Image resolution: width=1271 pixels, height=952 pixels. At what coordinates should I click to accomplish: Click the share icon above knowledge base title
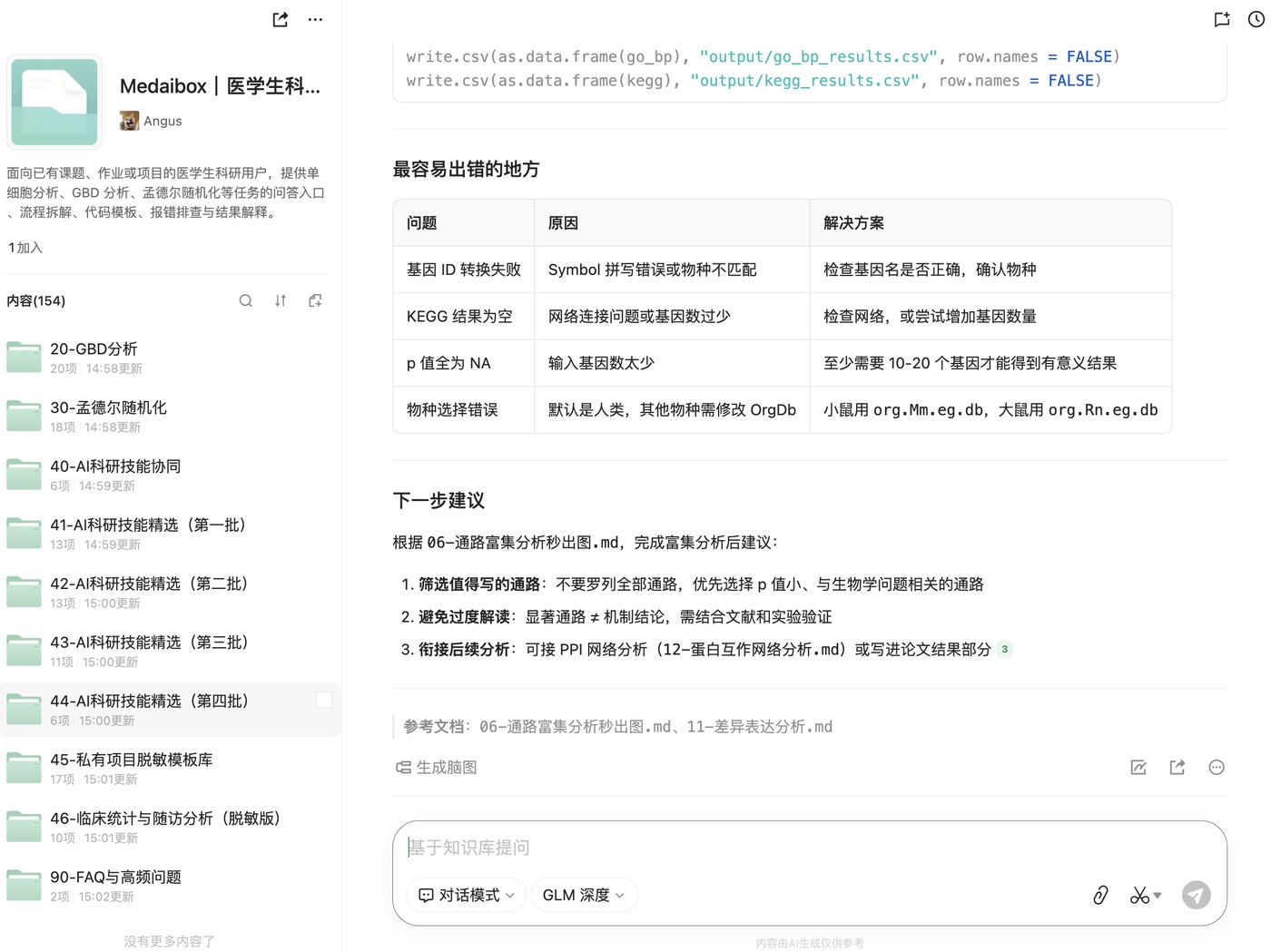[281, 19]
